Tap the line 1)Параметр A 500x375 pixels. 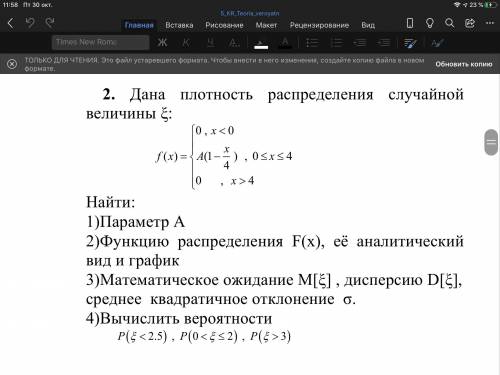[135, 222]
